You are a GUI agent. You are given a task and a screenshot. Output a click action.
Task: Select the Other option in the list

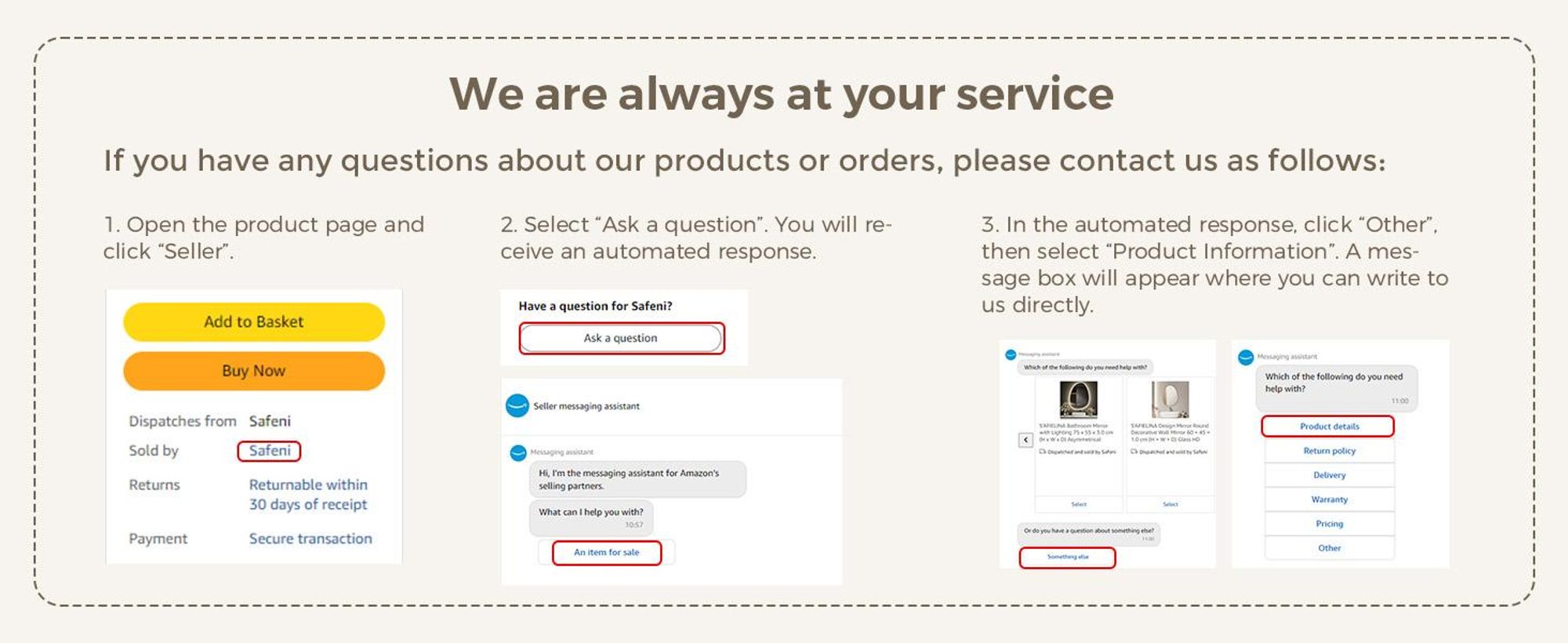point(1329,548)
